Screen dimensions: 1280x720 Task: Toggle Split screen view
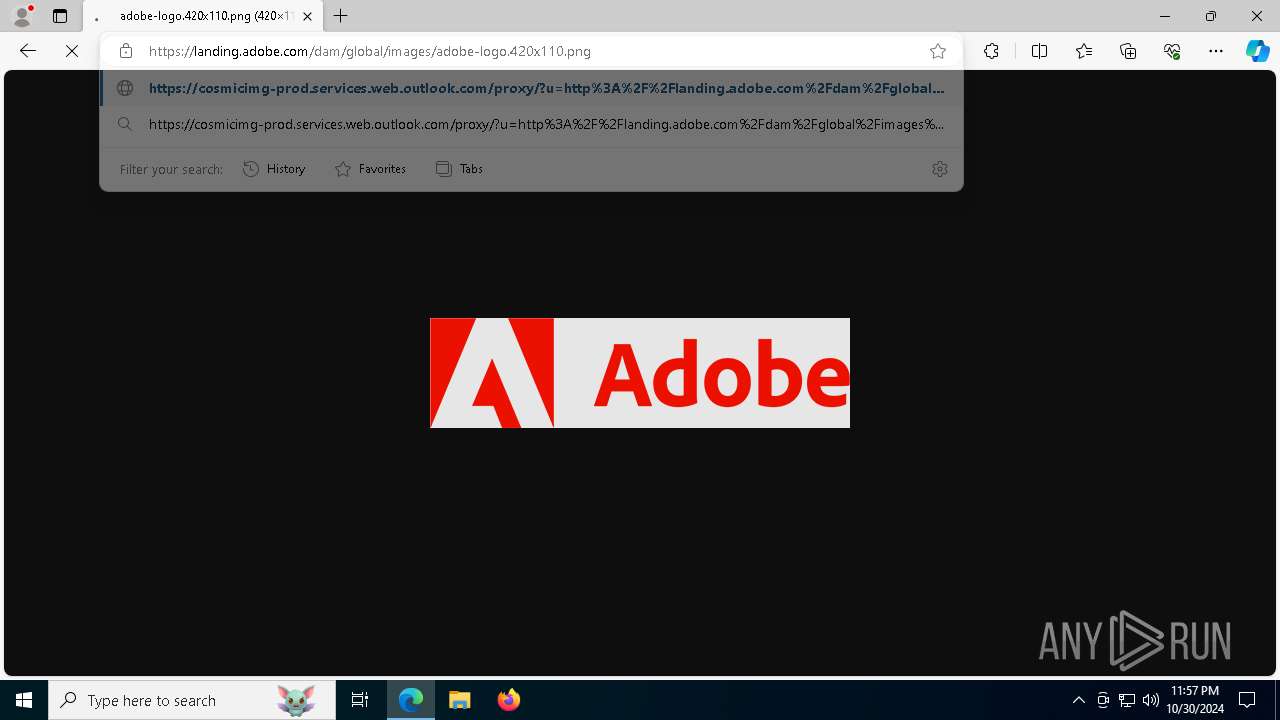pos(1039,51)
